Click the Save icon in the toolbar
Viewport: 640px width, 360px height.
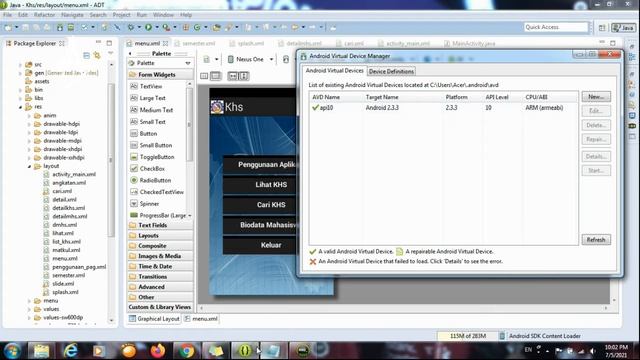tap(25, 27)
